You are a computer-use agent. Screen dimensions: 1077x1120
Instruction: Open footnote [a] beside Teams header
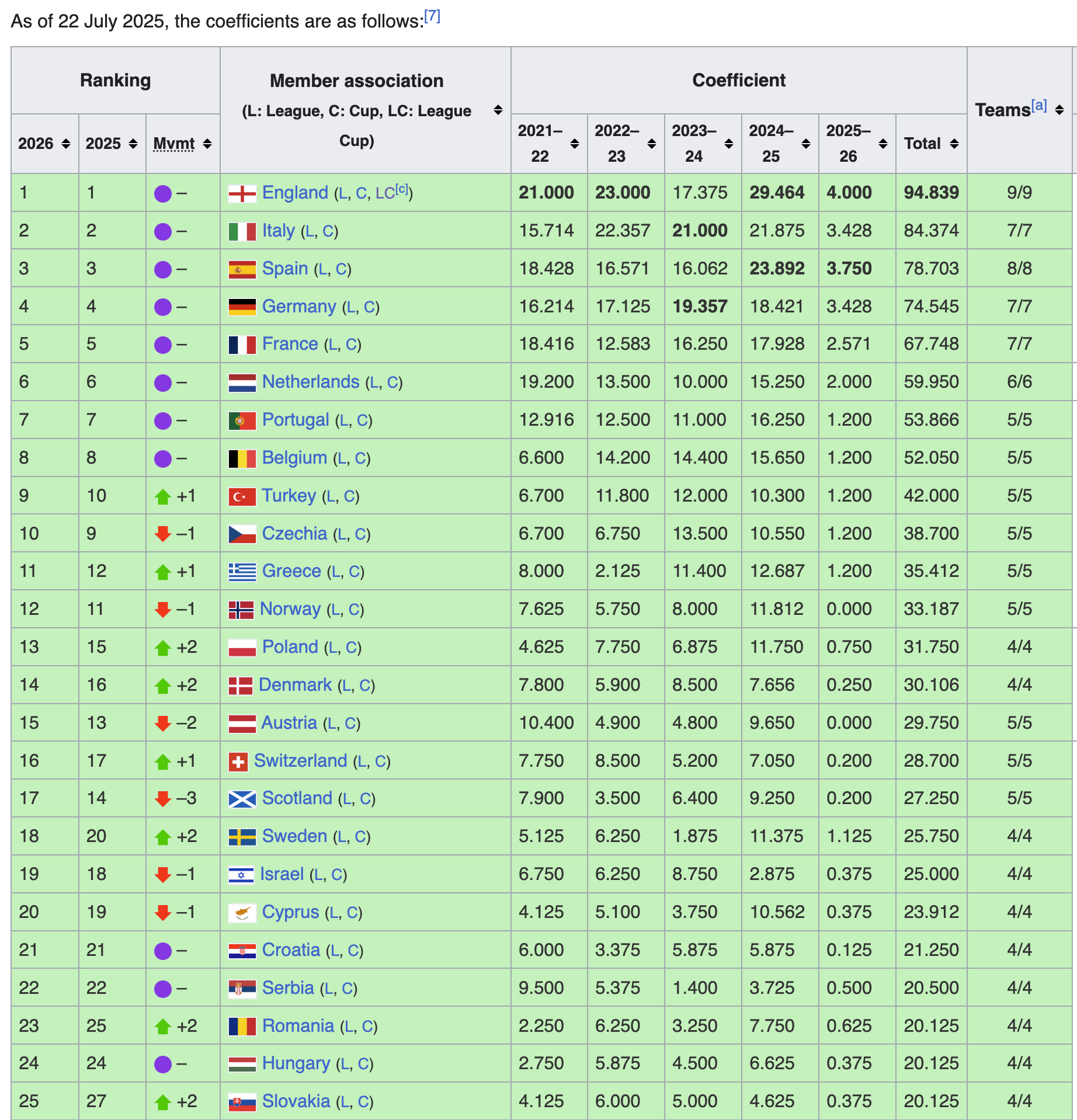coord(1038,106)
